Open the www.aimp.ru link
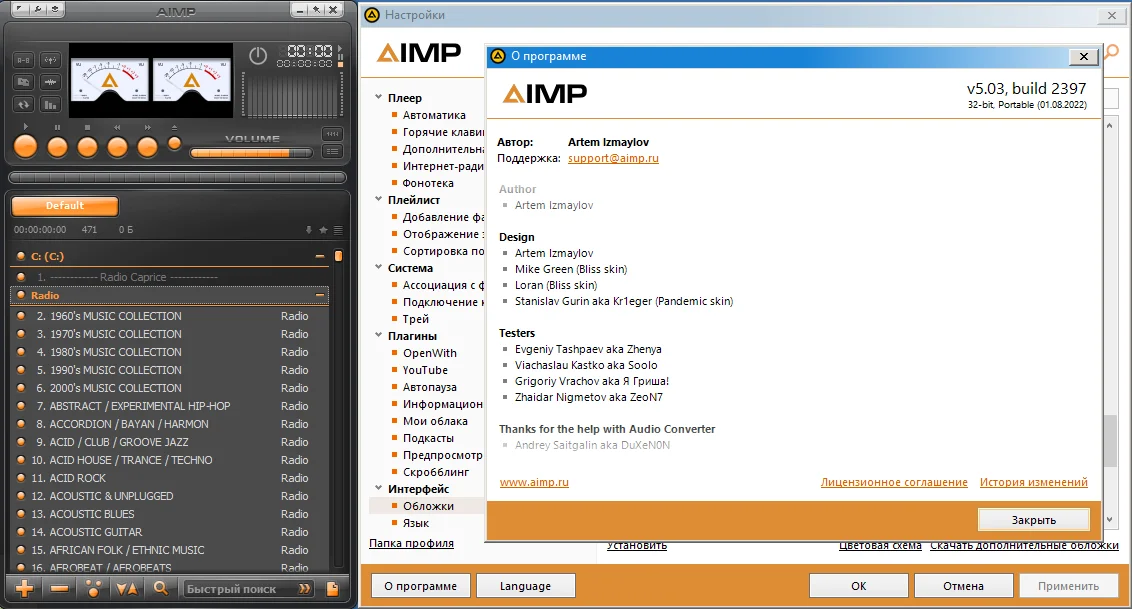Image resolution: width=1132 pixels, height=609 pixels. (x=534, y=482)
